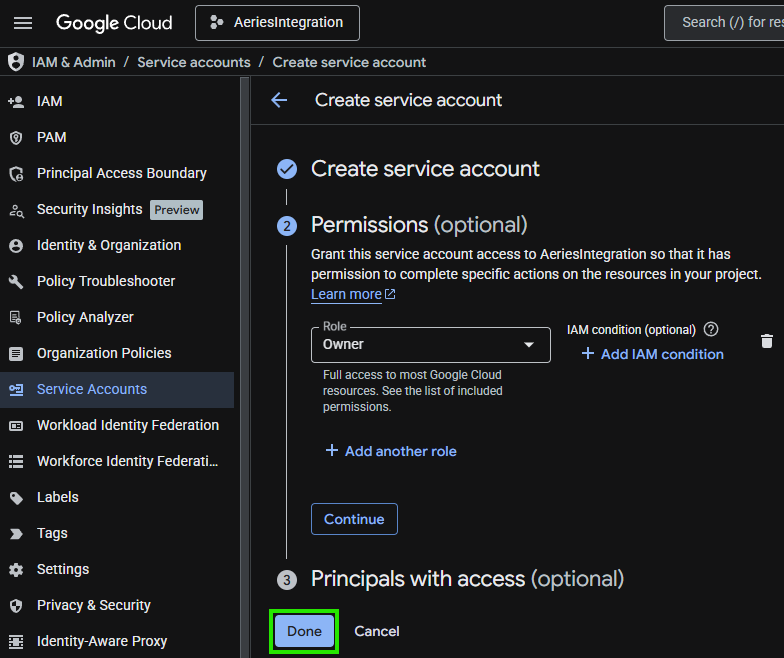Open the Learn more link
Viewport: 784px width, 658px height.
[353, 294]
